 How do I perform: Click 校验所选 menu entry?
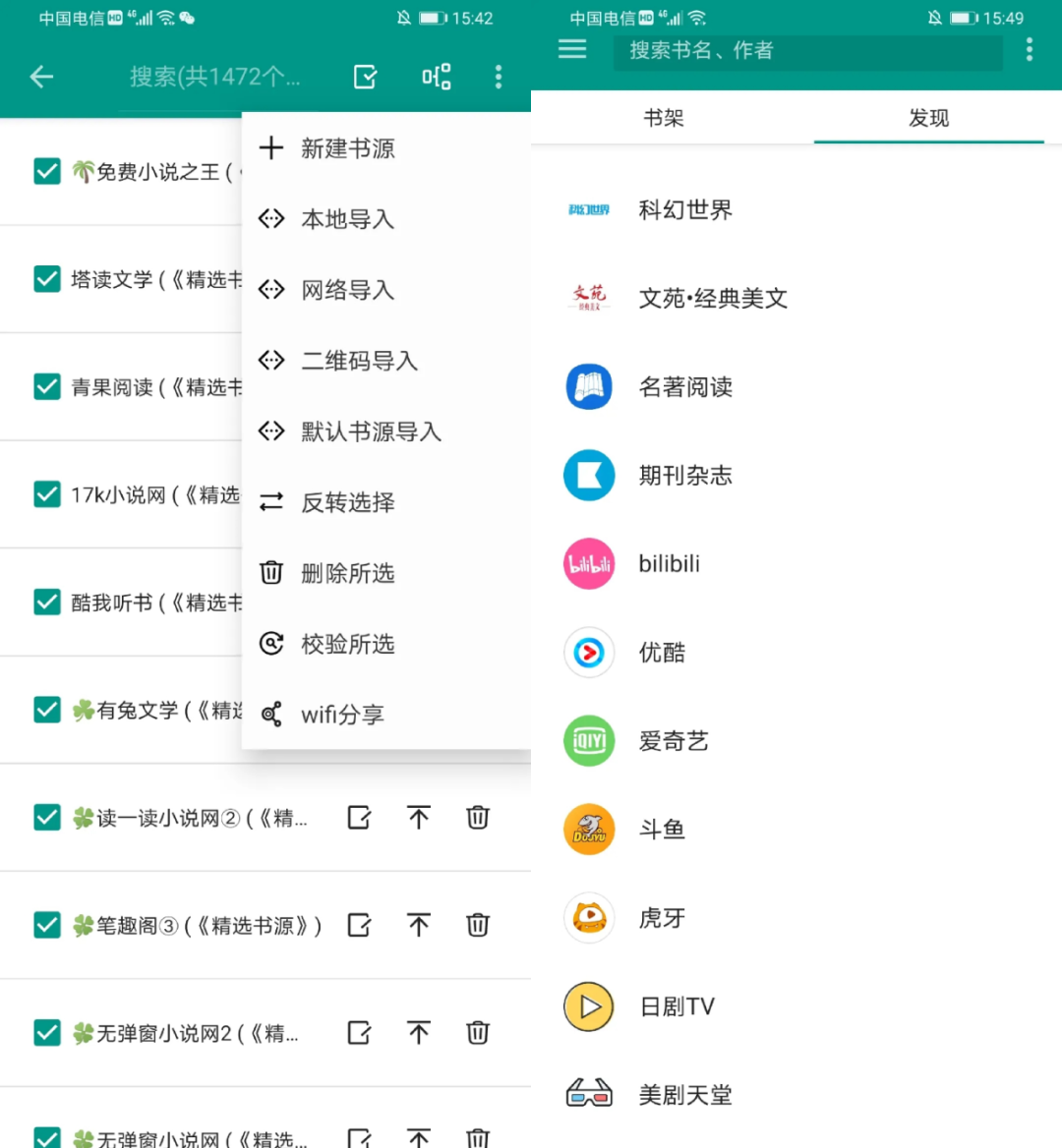pyautogui.click(x=386, y=644)
